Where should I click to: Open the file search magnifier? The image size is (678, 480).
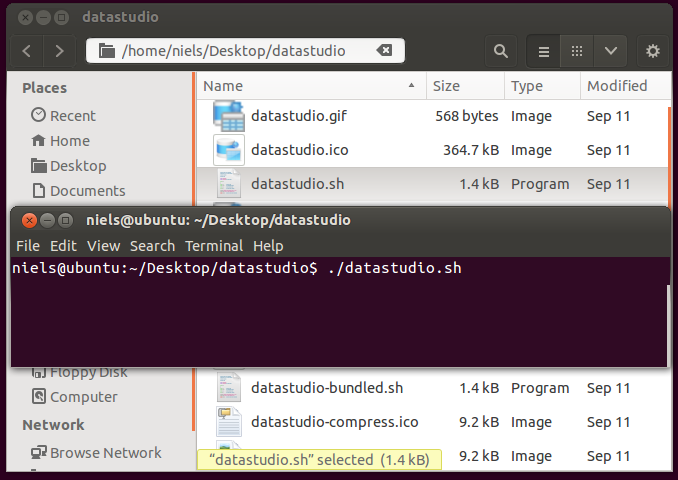click(x=501, y=51)
